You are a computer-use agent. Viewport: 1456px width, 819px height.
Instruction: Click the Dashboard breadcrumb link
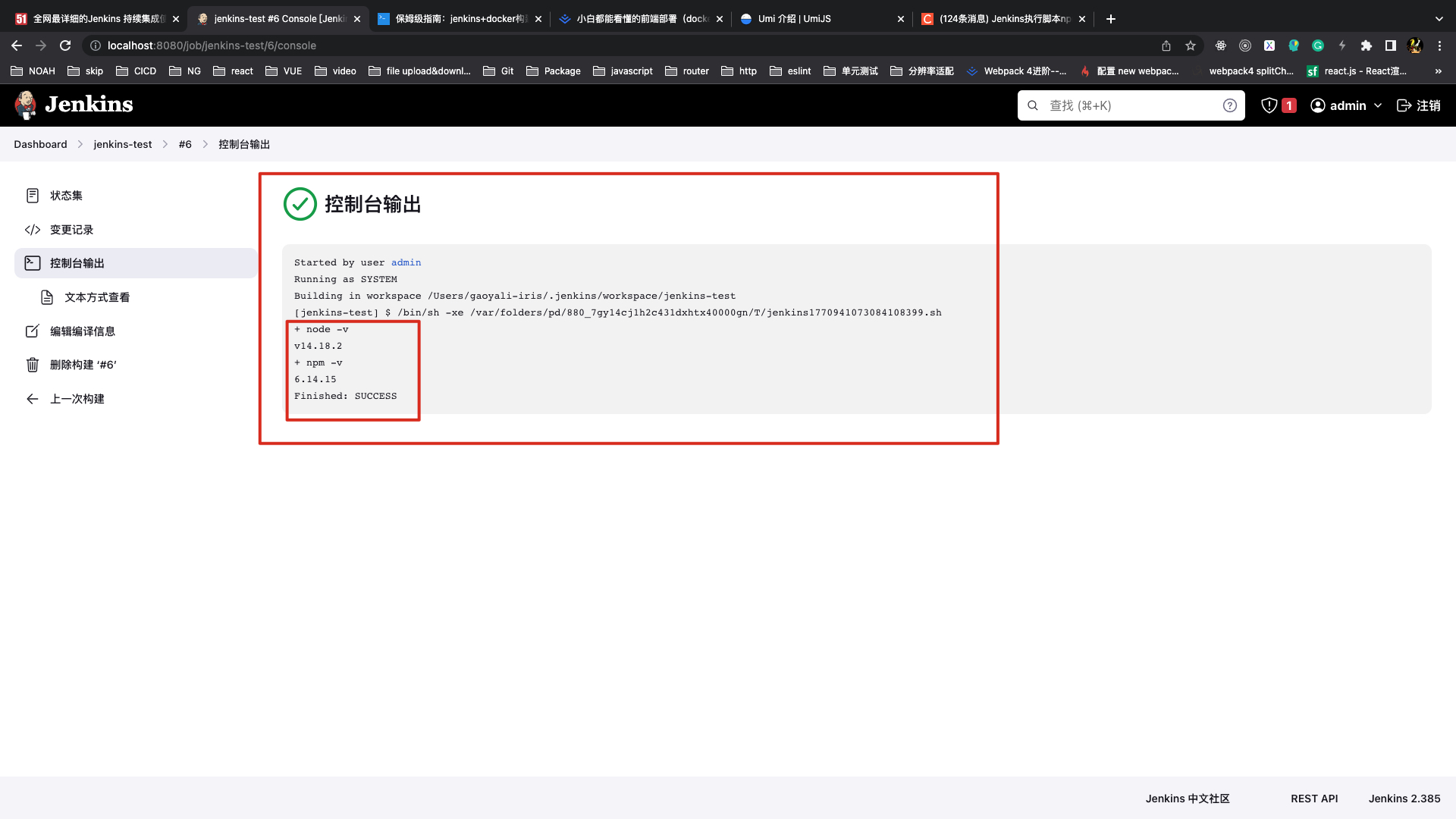pyautogui.click(x=40, y=144)
